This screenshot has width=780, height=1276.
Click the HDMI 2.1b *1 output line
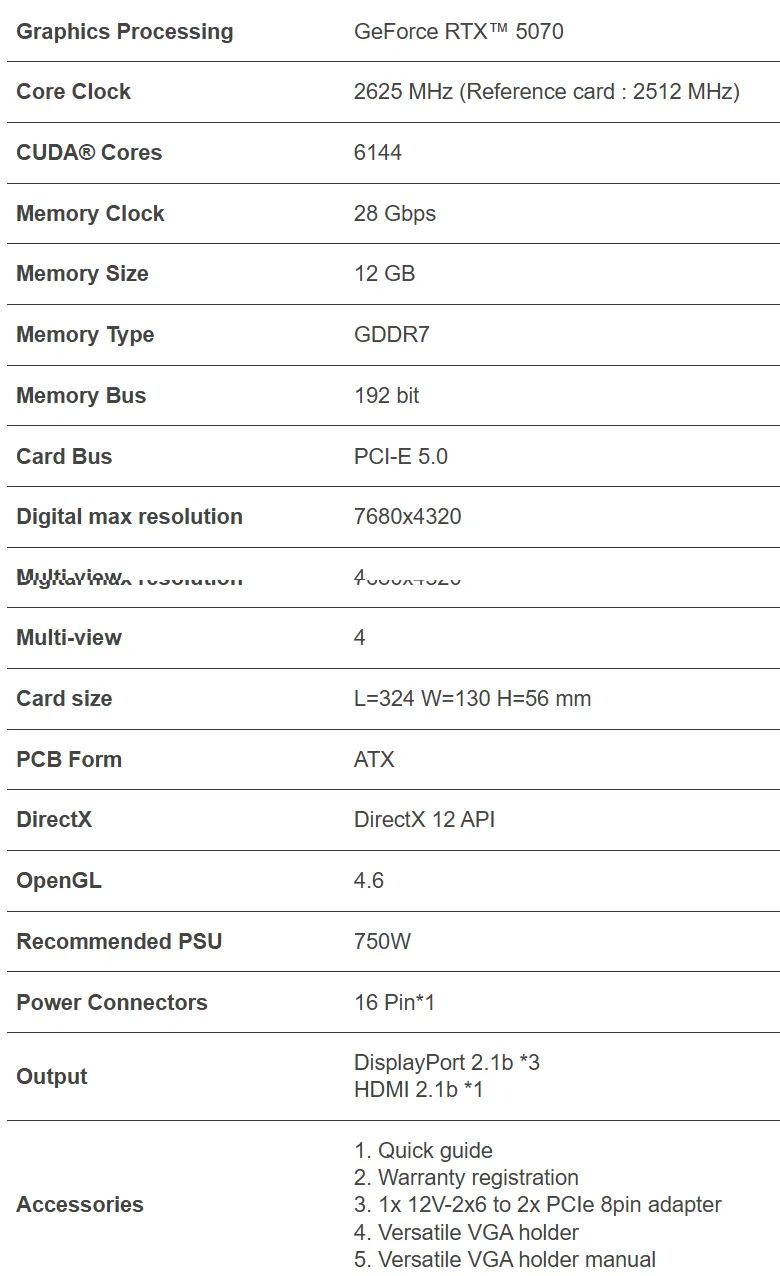point(419,1089)
